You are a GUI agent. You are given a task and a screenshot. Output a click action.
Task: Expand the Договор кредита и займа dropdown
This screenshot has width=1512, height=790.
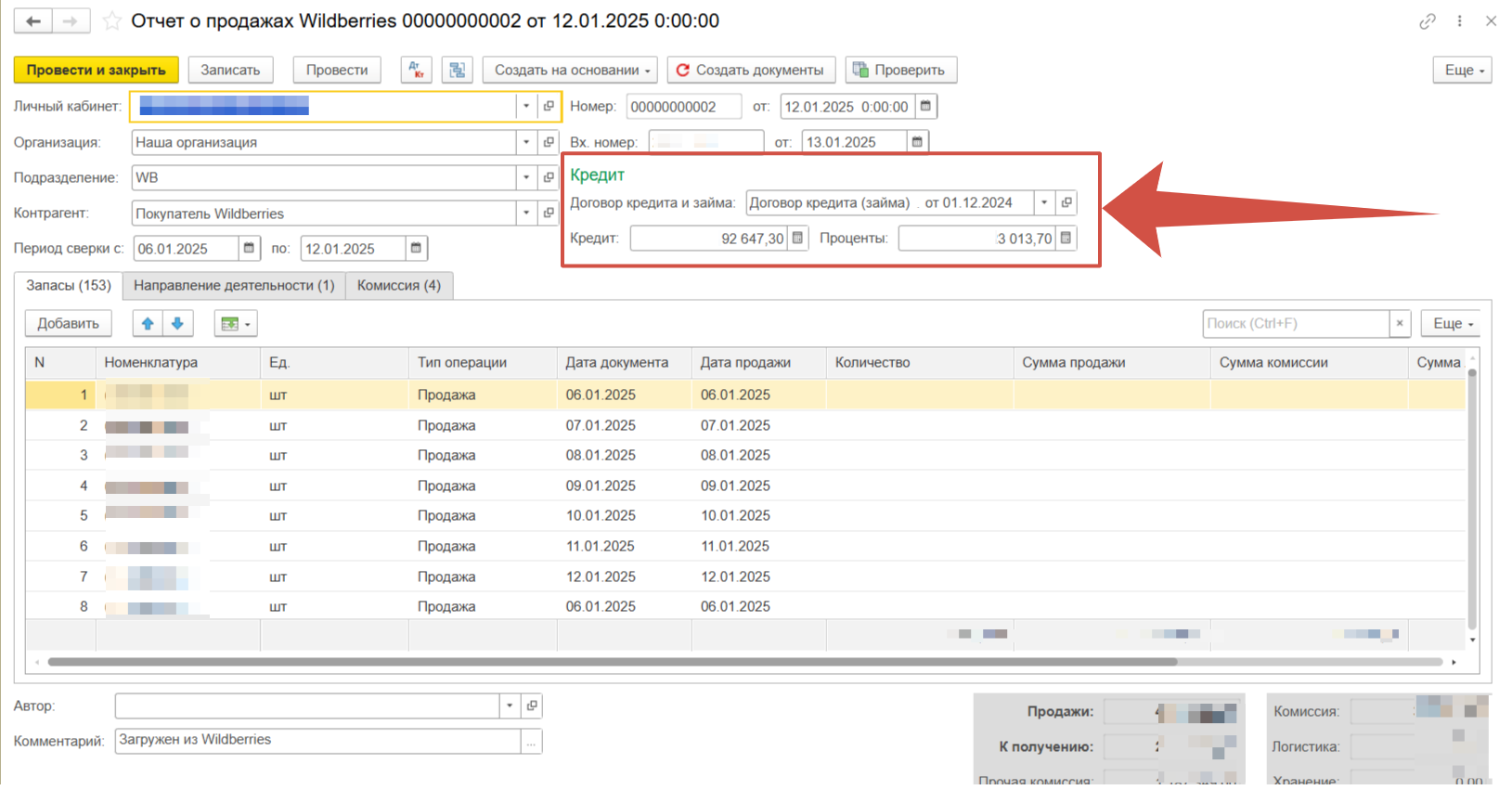tap(1044, 202)
